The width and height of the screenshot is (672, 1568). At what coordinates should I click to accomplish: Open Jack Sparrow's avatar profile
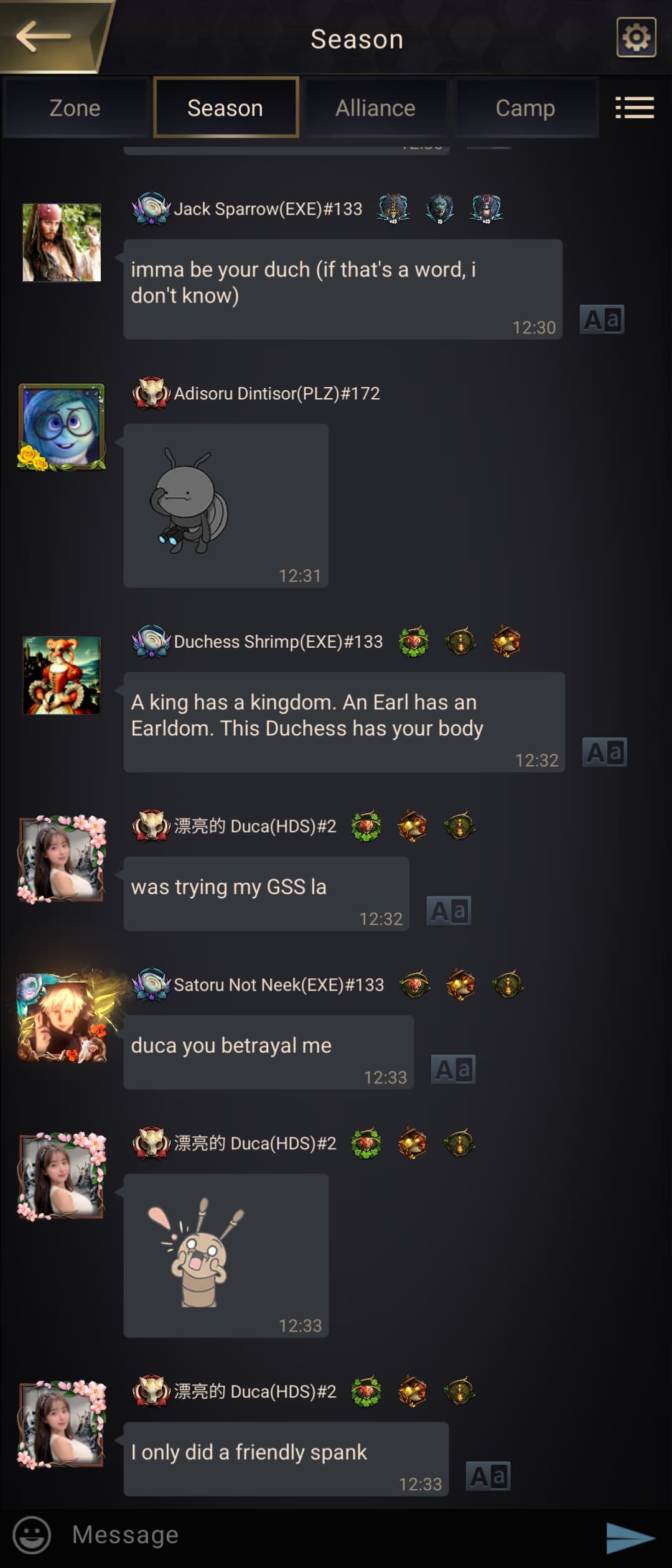tap(62, 243)
